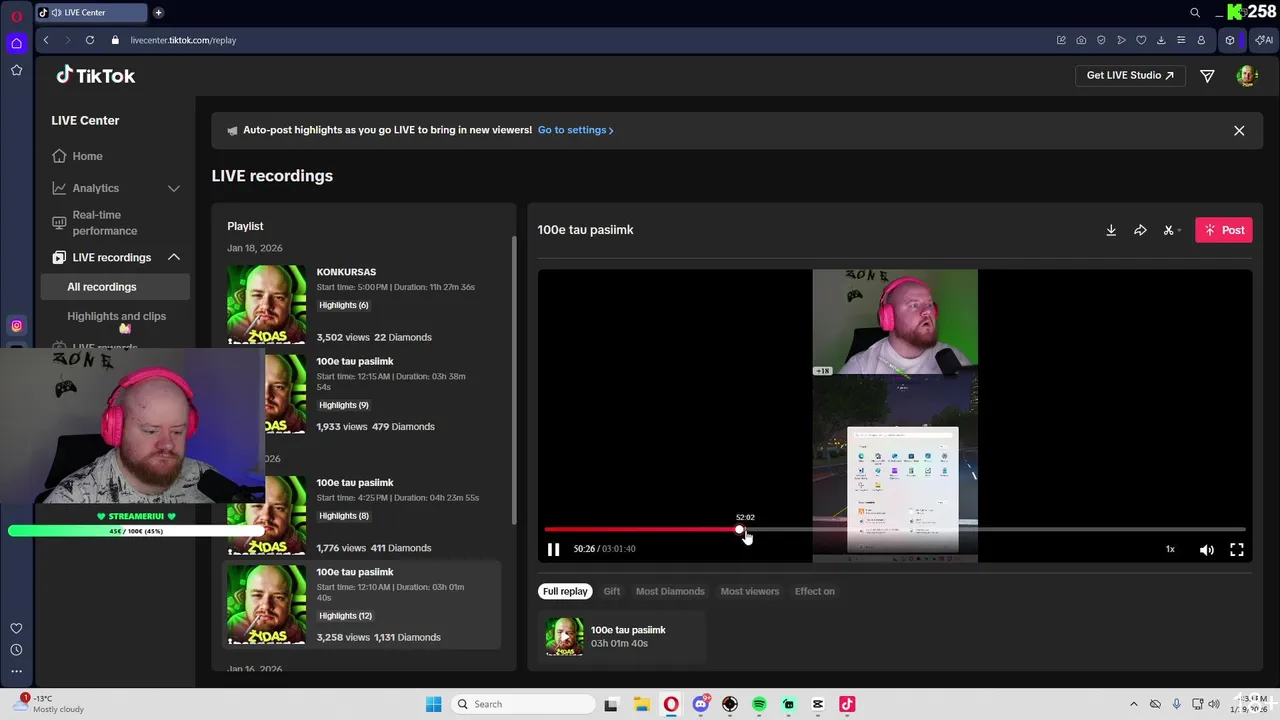The image size is (1280, 720).
Task: Go back using the browser back arrow
Action: (x=46, y=40)
